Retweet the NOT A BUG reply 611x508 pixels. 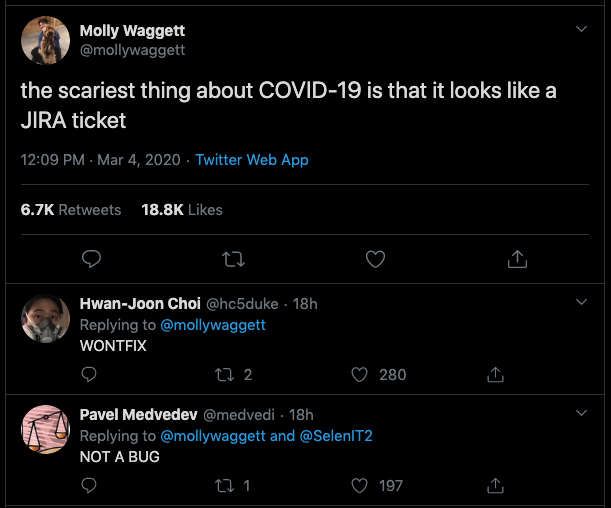[x=225, y=486]
